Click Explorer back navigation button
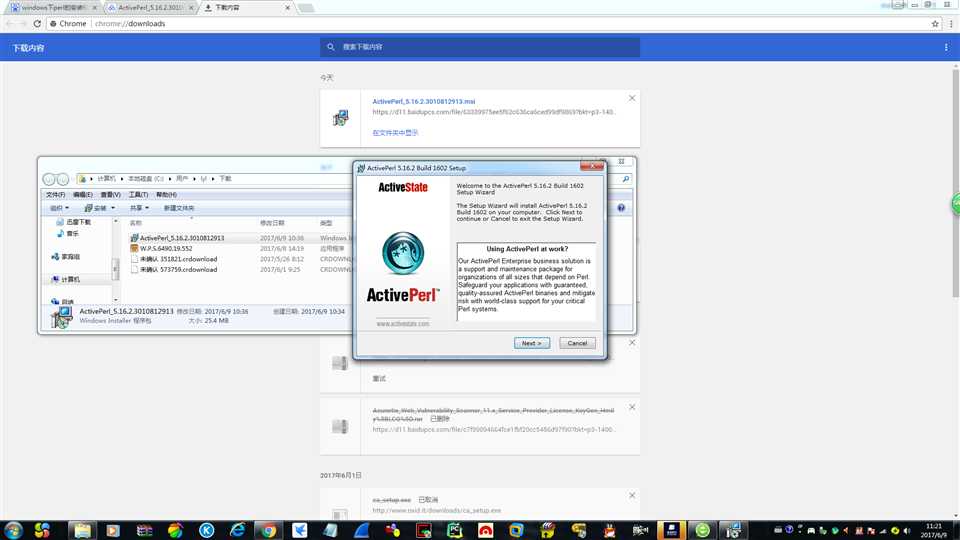This screenshot has width=960, height=540. tap(49, 179)
